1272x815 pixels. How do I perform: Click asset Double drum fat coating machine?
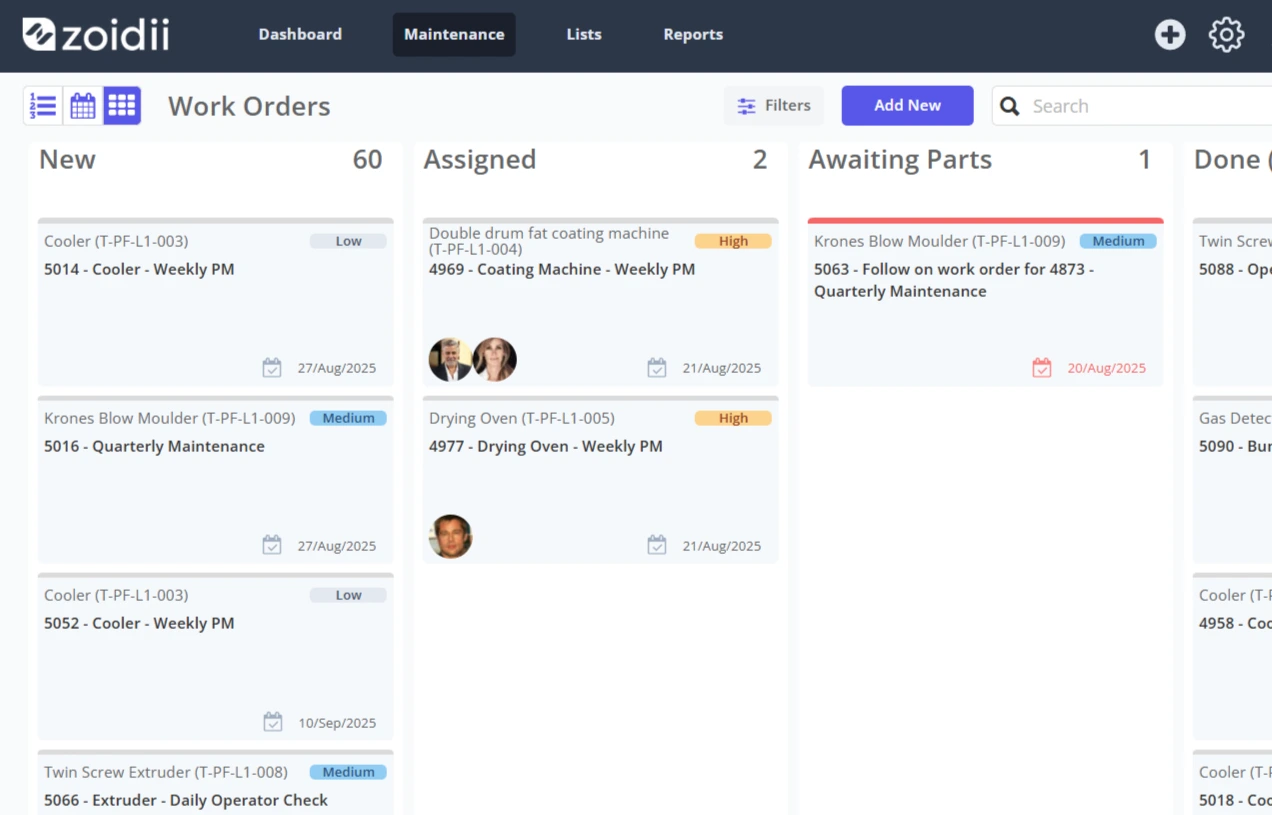[x=549, y=241]
